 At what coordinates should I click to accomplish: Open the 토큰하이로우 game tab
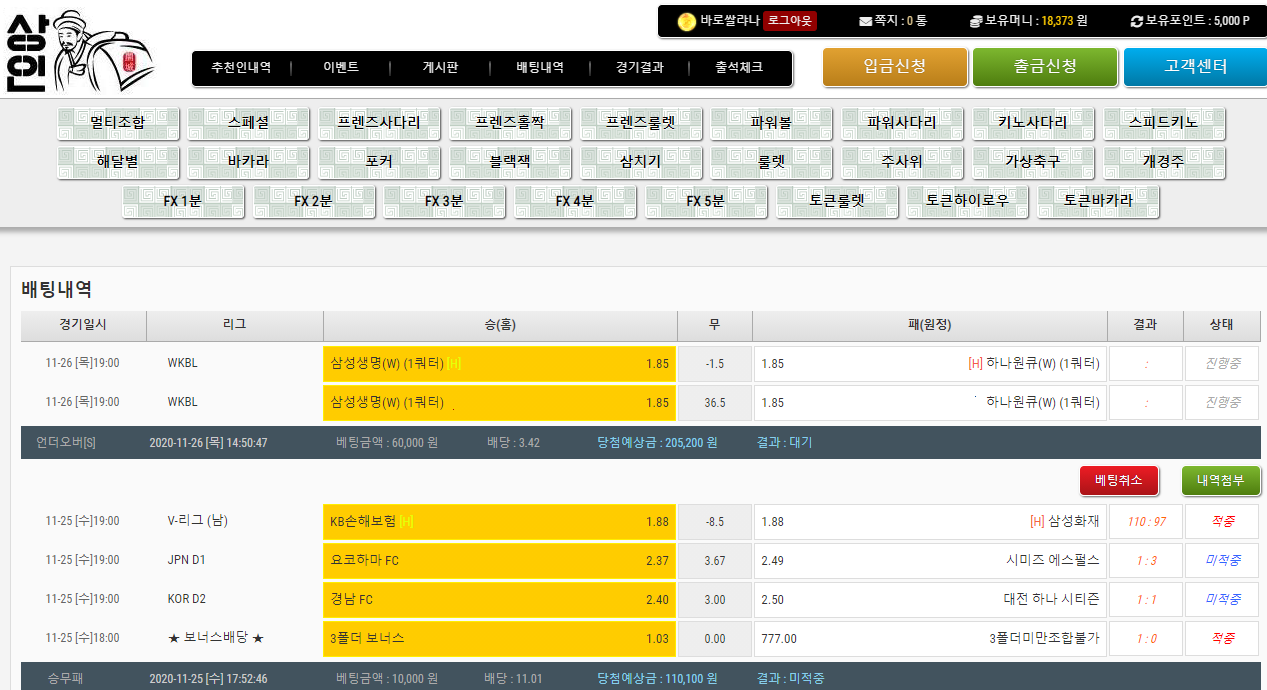coord(967,201)
